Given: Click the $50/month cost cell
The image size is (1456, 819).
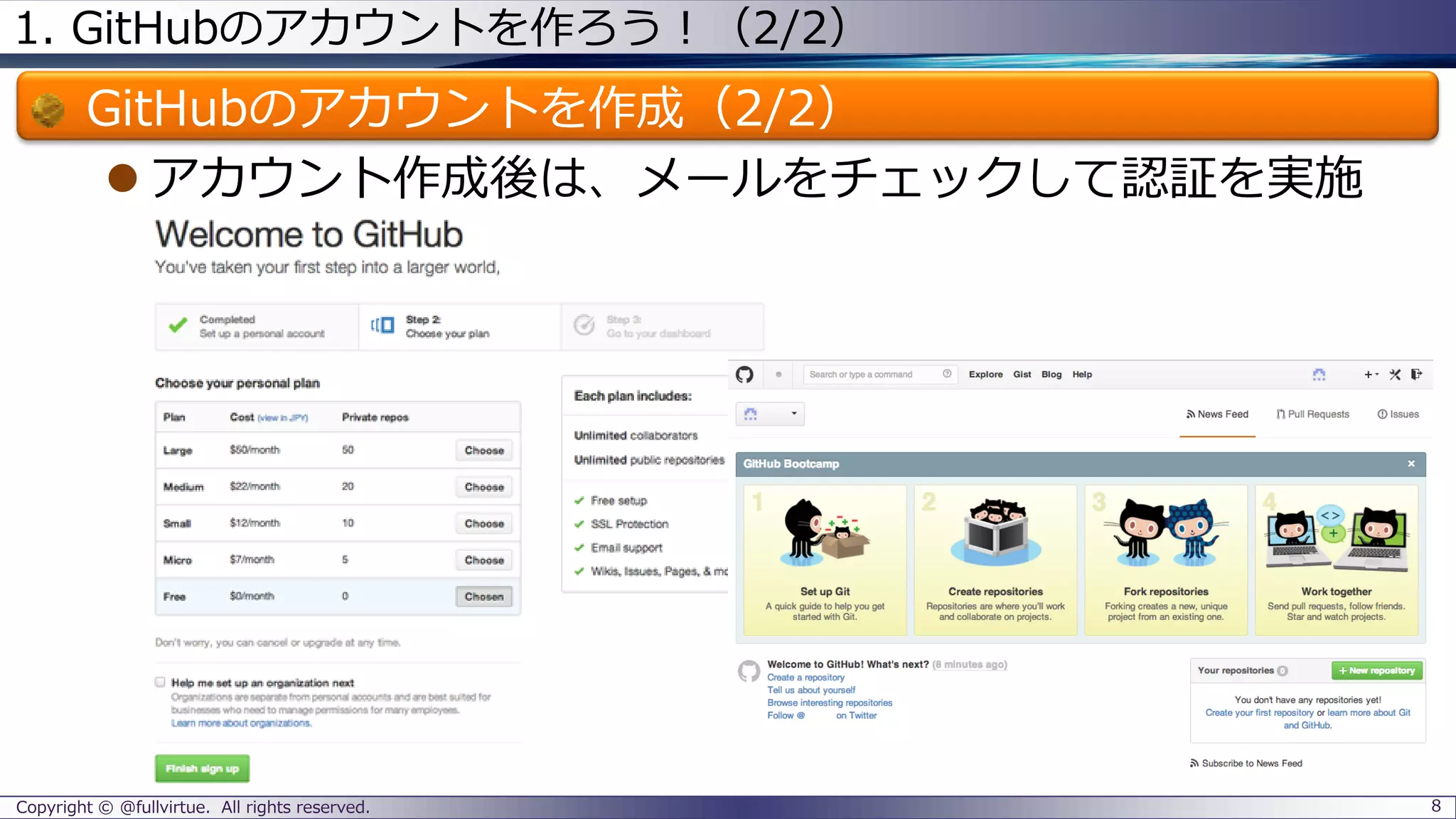Looking at the screenshot, I should 255,450.
